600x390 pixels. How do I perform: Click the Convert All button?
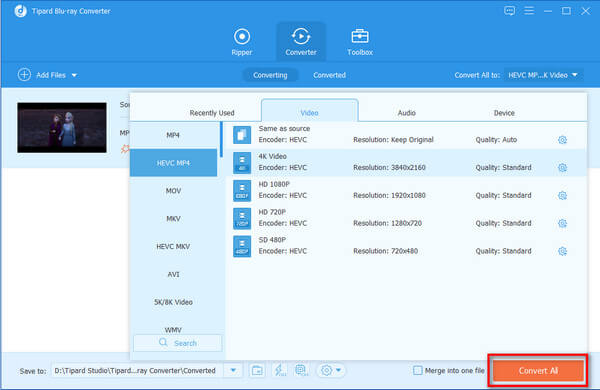click(538, 370)
